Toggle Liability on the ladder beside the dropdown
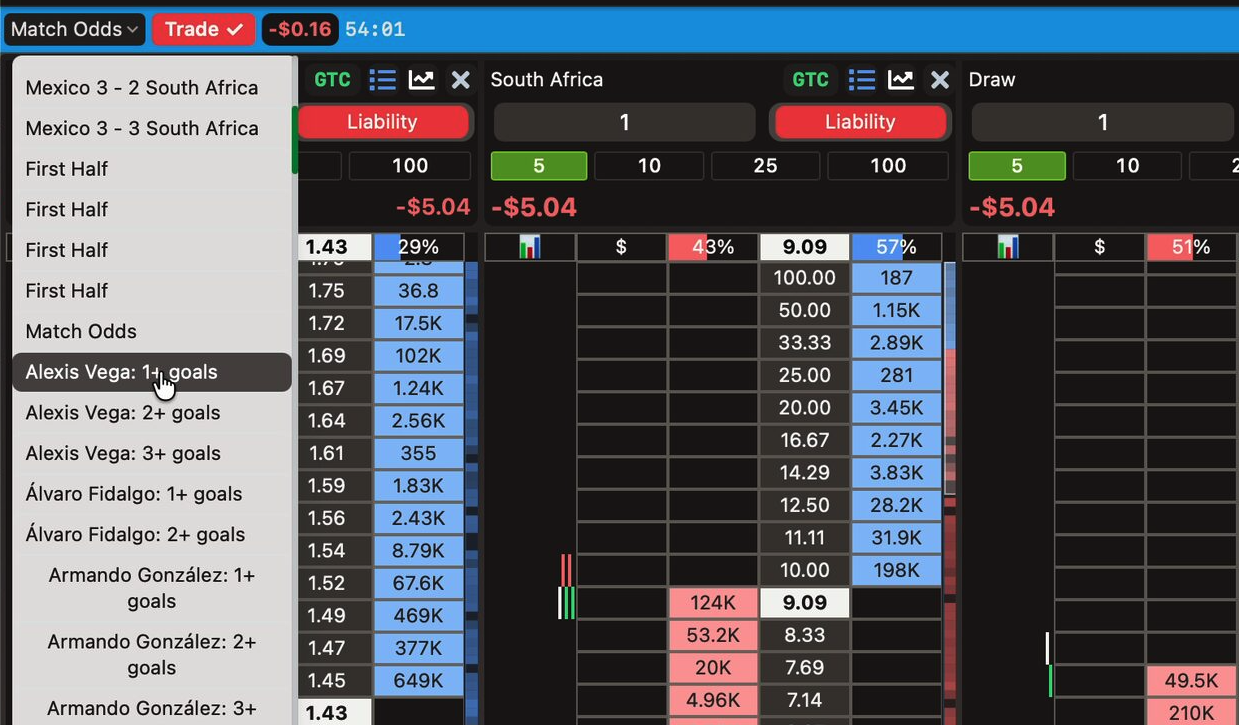The height and width of the screenshot is (725, 1239). (x=382, y=122)
